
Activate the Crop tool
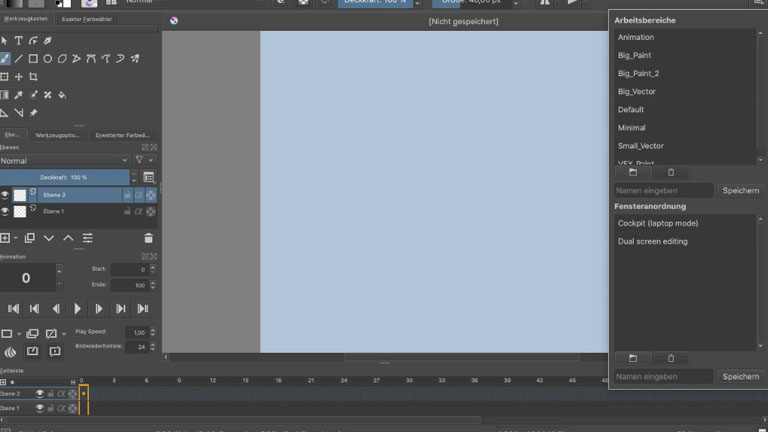coord(33,77)
